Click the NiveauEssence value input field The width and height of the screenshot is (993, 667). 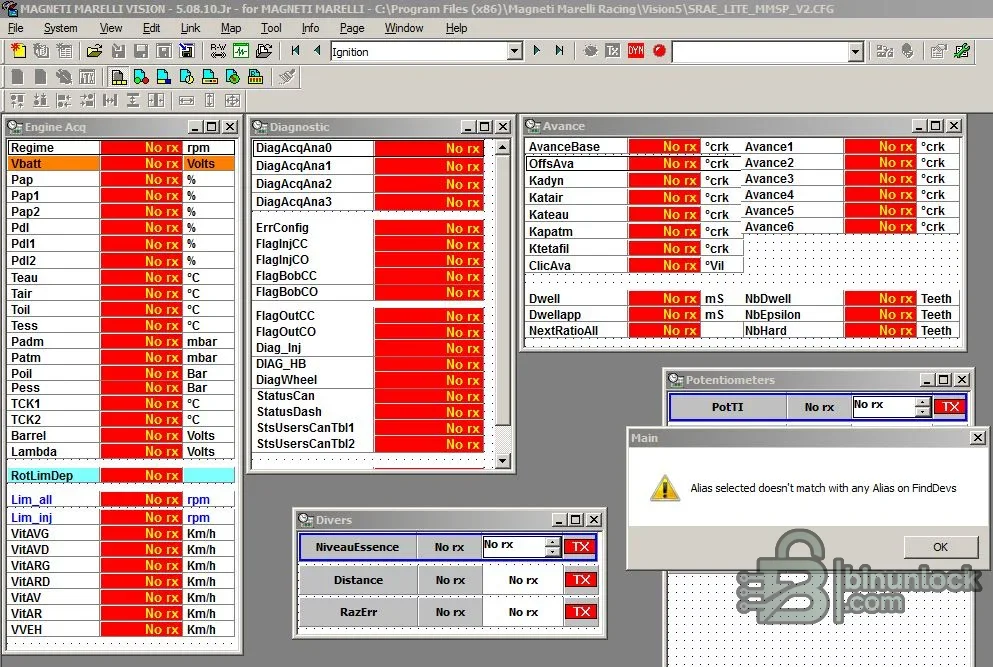click(514, 547)
